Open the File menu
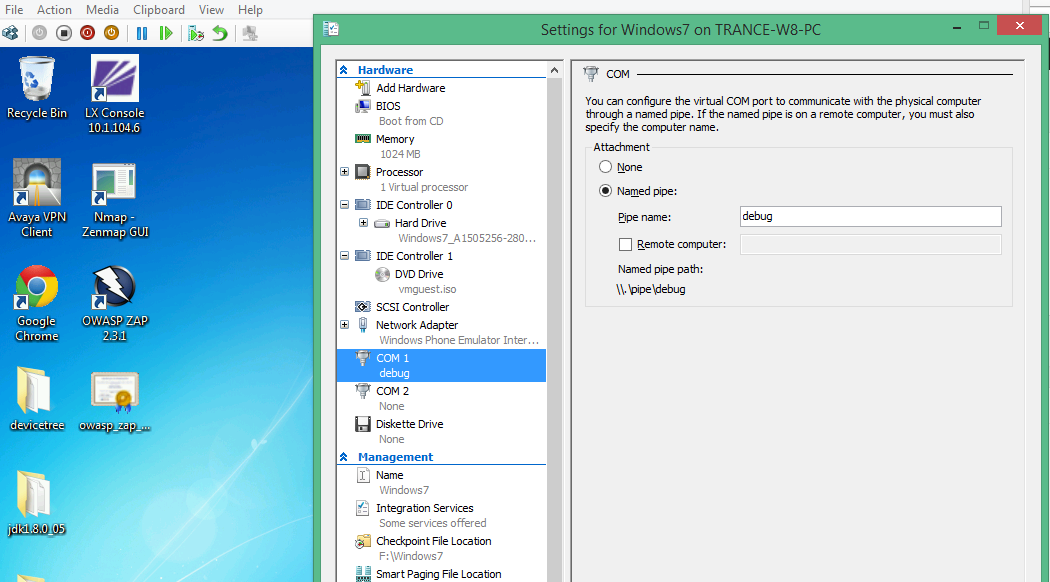Viewport: 1050px width, 582px height. coord(14,9)
